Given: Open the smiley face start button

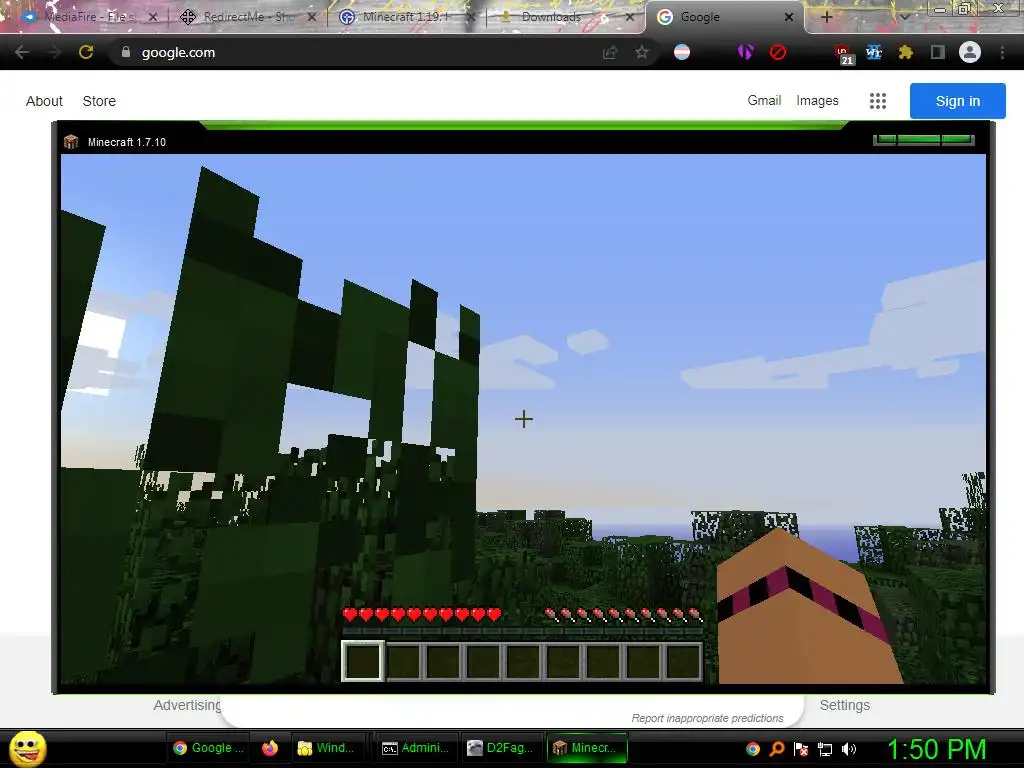Looking at the screenshot, I should coord(27,748).
